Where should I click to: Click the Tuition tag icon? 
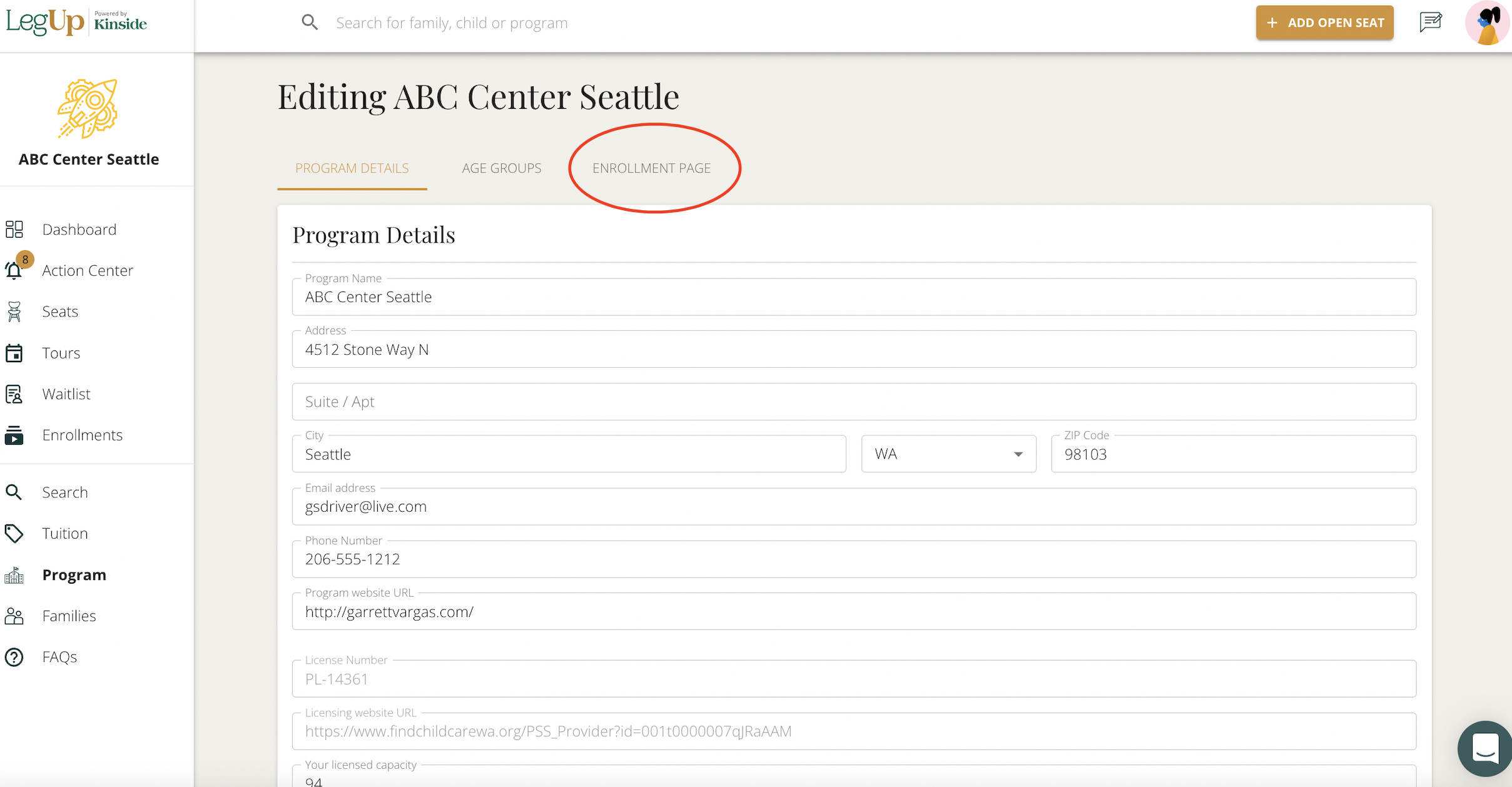click(x=14, y=533)
